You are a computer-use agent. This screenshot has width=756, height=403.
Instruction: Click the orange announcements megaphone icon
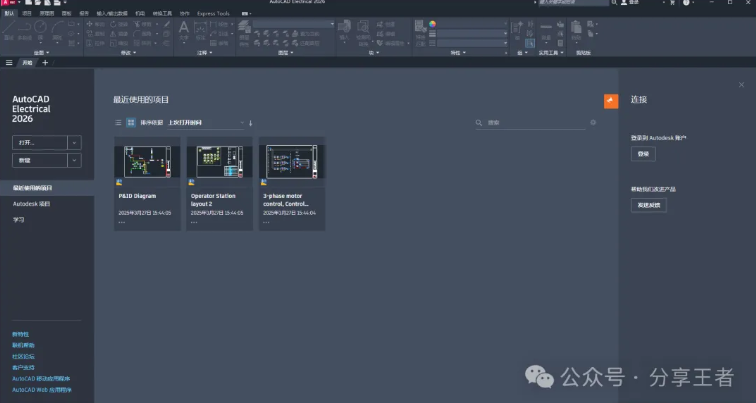611,101
